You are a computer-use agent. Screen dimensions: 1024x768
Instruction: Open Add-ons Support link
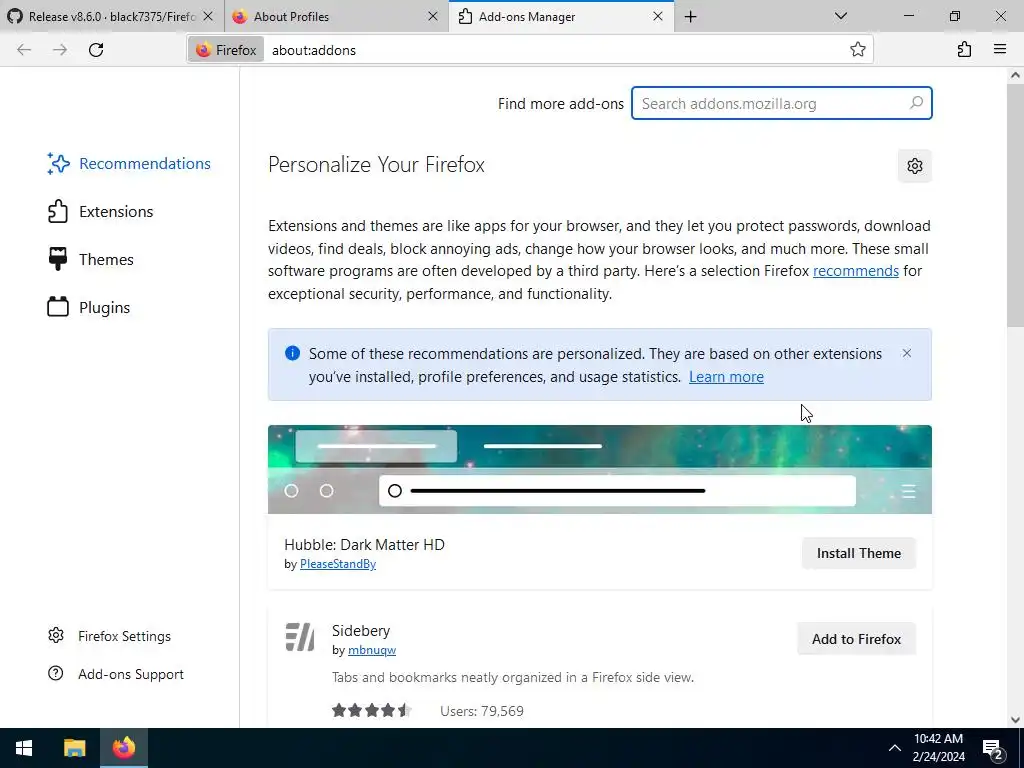(116, 674)
